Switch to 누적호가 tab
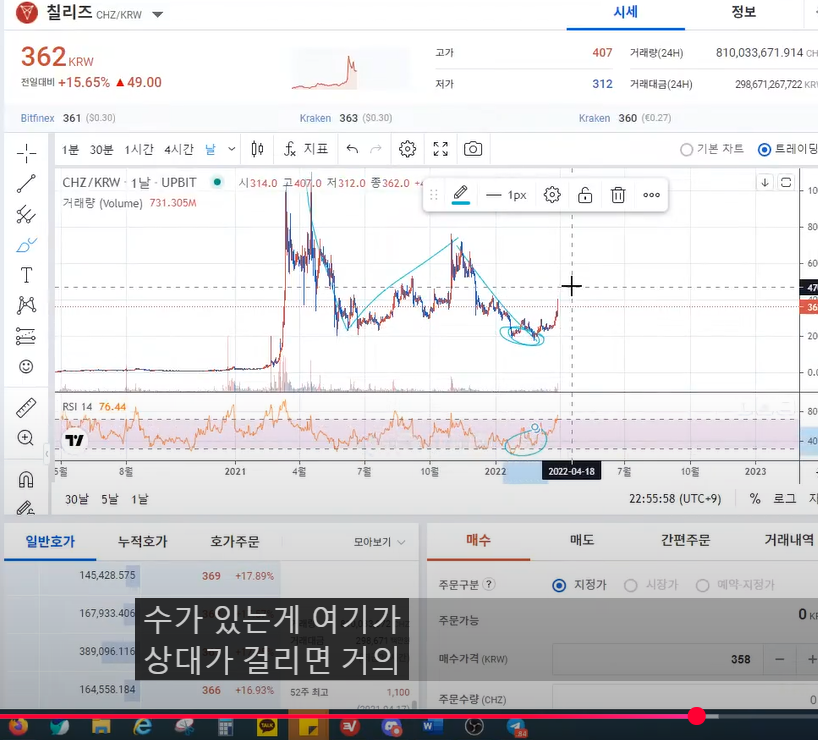 click(x=142, y=542)
